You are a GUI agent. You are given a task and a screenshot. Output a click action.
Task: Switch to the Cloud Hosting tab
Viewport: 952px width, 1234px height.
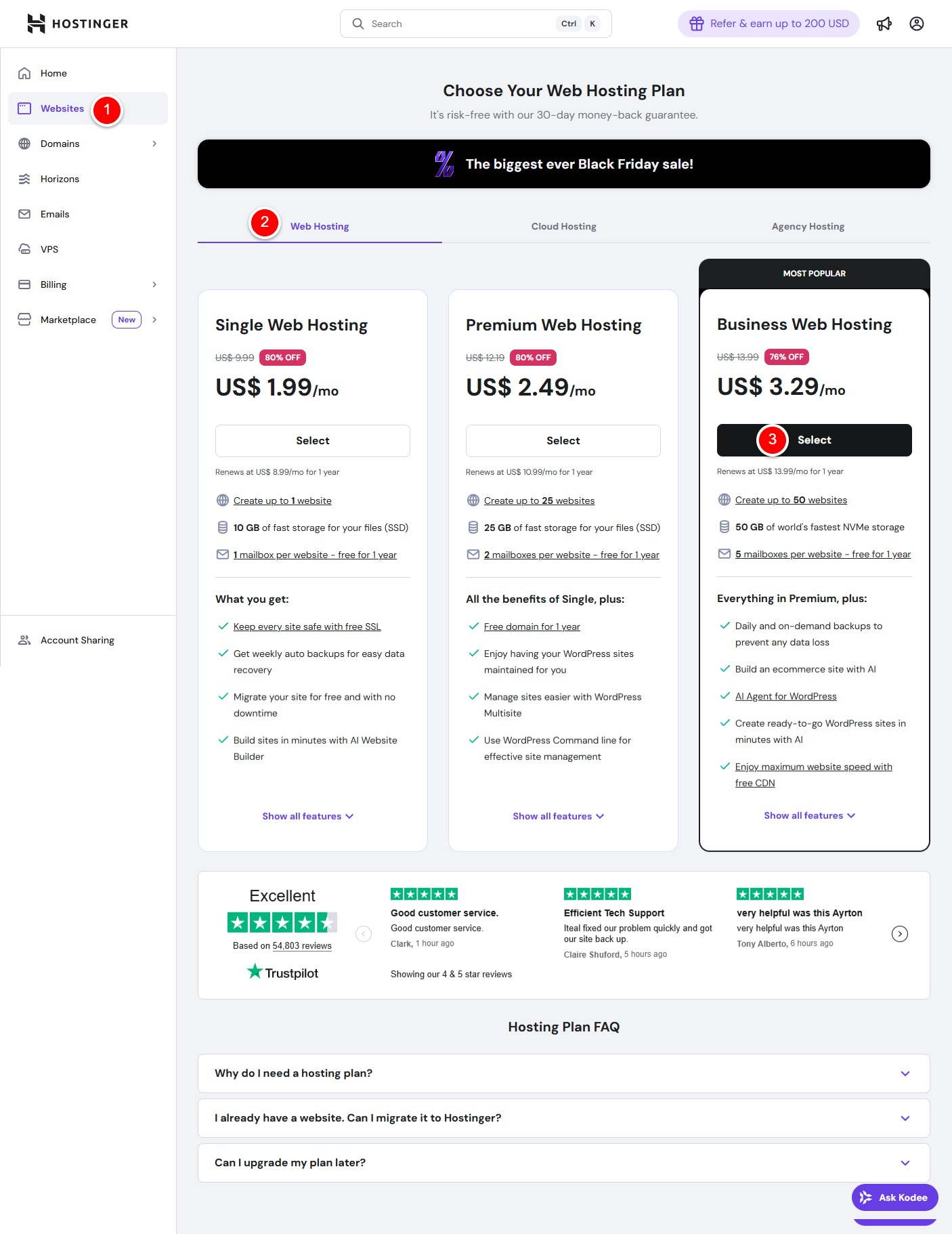pos(563,226)
